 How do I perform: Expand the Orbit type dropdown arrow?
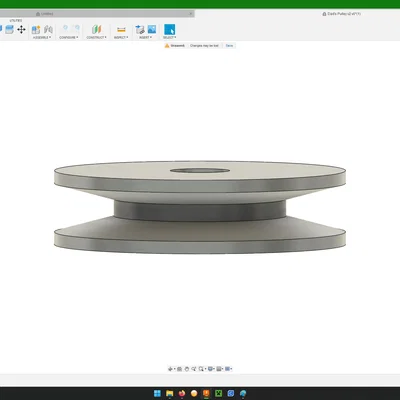pyautogui.click(x=174, y=369)
